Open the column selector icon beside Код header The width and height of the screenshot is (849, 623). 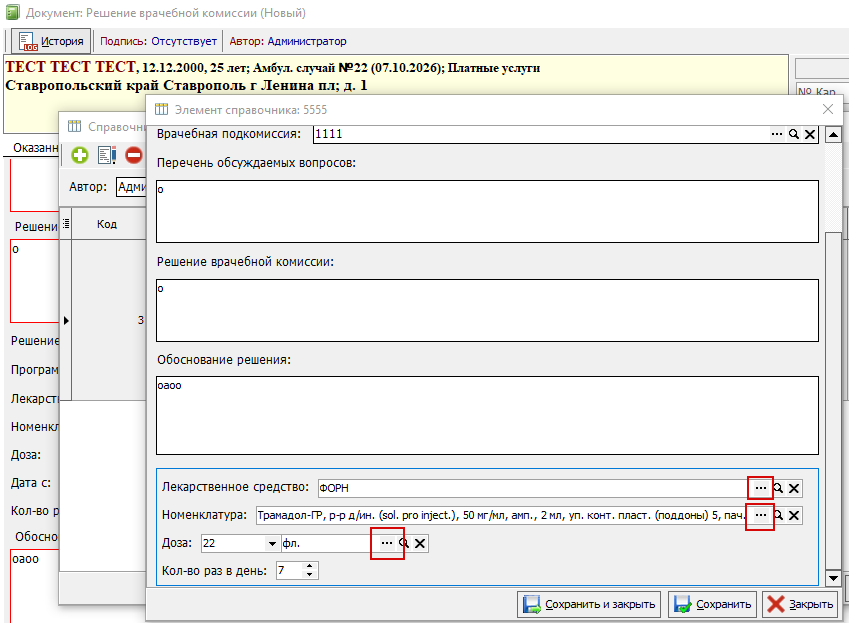66,223
